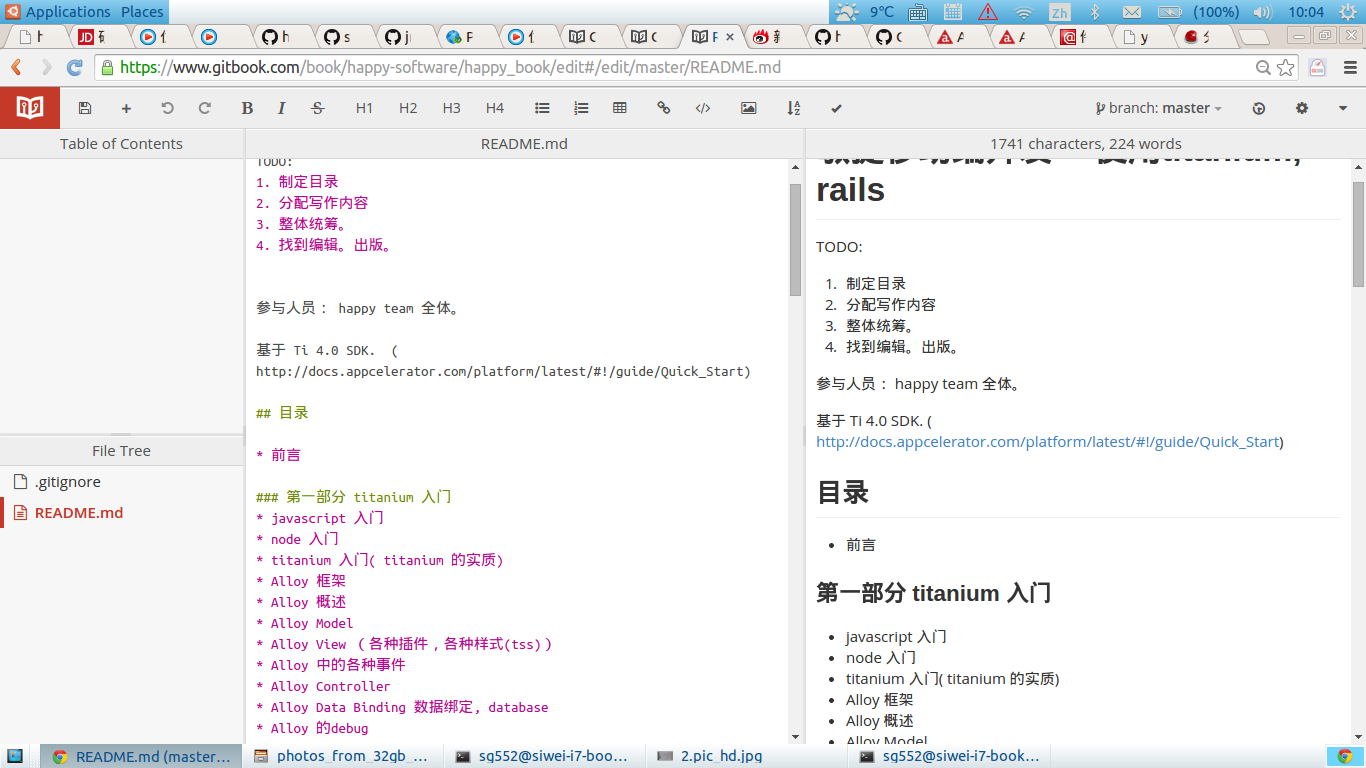
Task: Open the weather indicator showing 9°C
Action: [x=864, y=12]
